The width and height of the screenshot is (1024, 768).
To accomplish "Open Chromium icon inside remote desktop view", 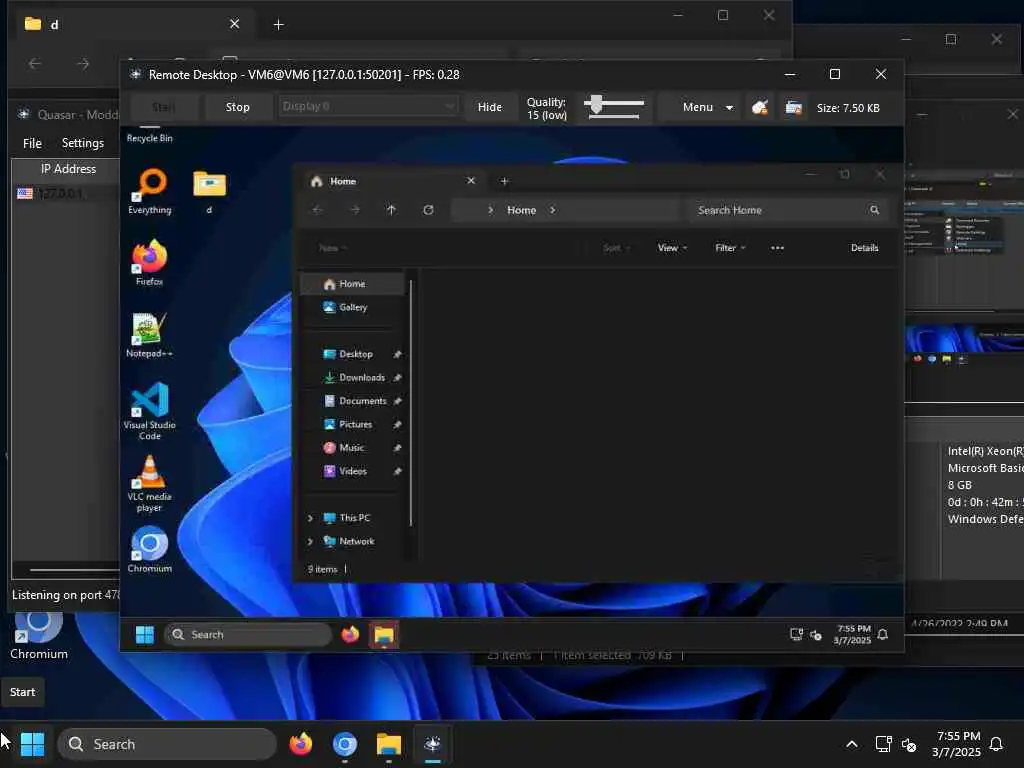I will tap(150, 549).
